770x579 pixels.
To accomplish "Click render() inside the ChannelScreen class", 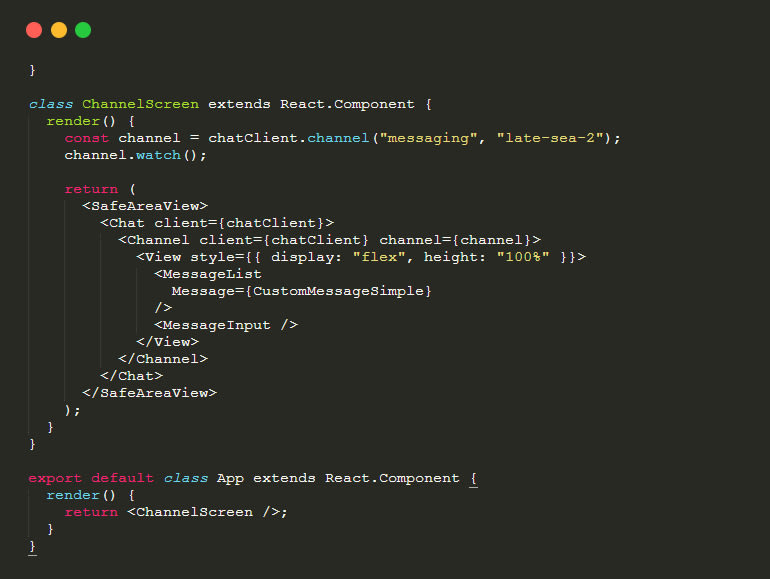I will pos(81,121).
